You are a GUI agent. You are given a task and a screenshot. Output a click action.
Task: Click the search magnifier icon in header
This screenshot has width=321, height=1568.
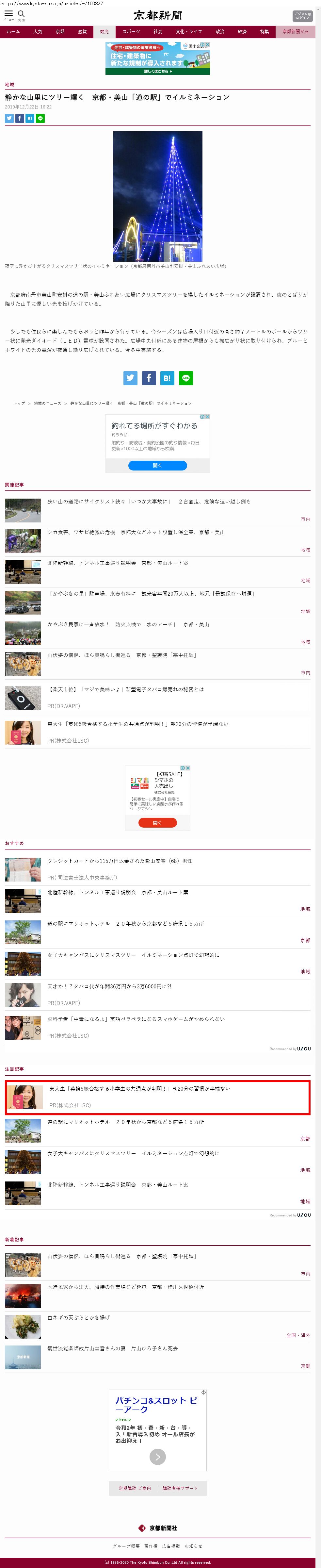[21, 13]
